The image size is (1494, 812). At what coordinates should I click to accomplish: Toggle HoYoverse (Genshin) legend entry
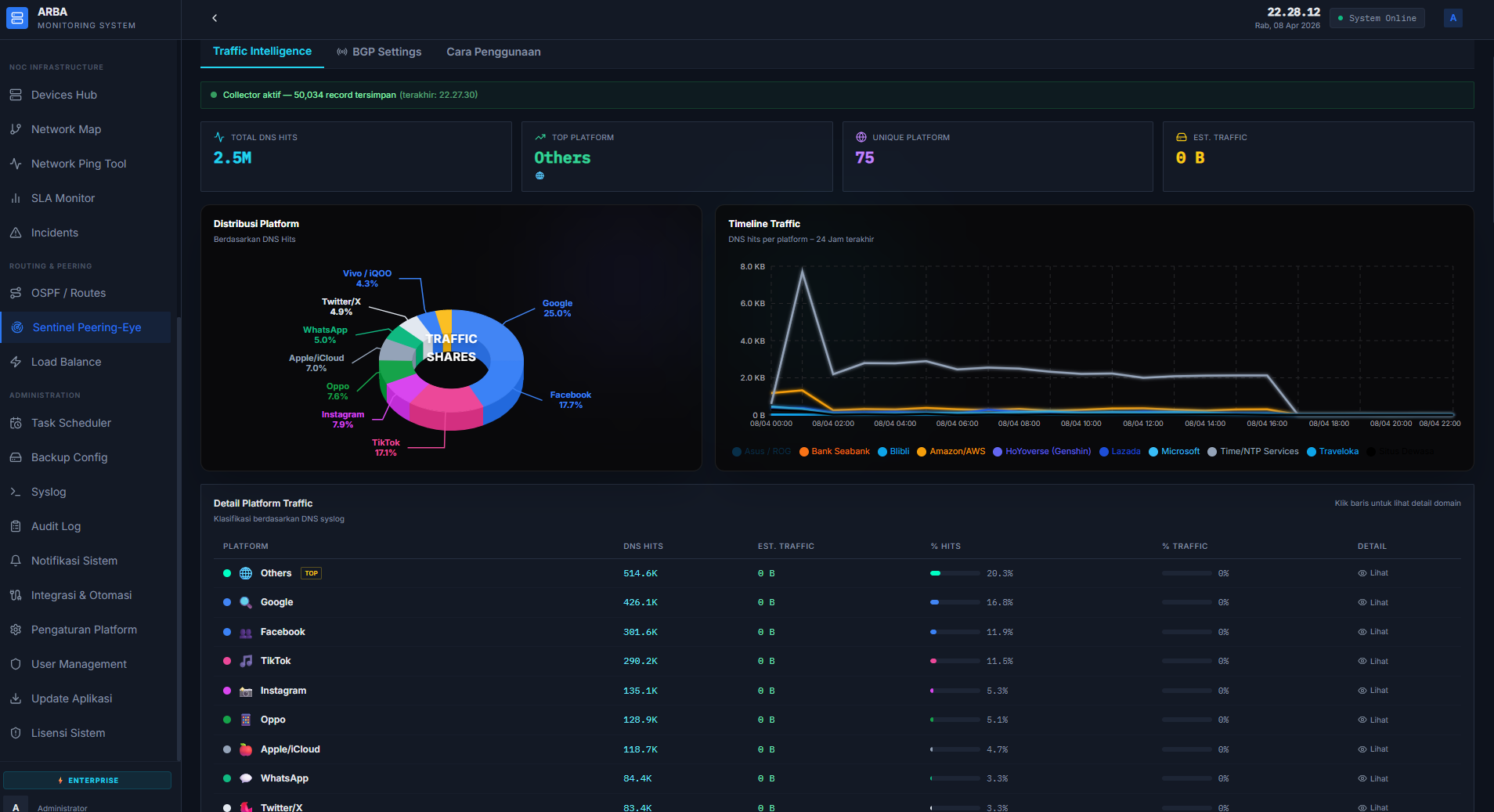click(1042, 451)
